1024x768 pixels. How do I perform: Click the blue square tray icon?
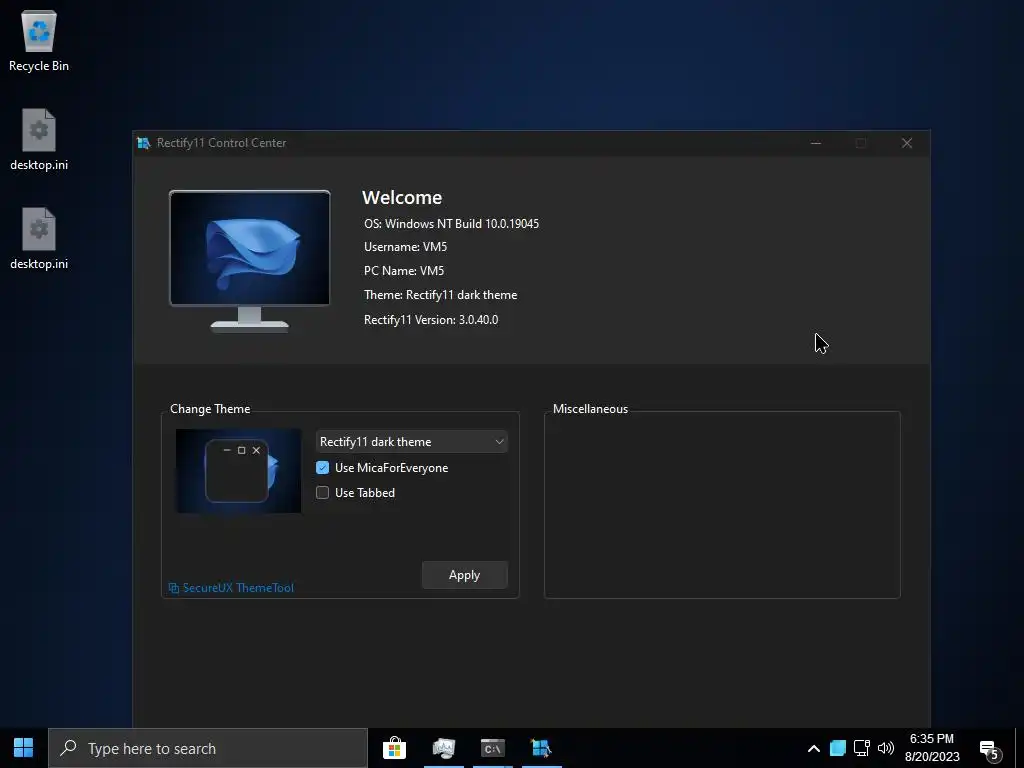[838, 748]
